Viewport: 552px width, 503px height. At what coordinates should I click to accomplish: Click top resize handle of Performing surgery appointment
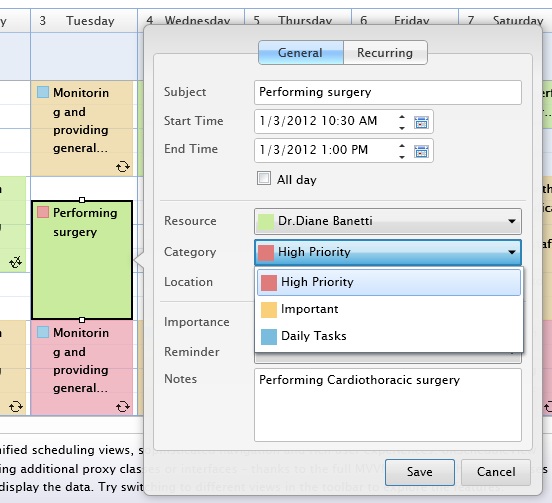[82, 200]
